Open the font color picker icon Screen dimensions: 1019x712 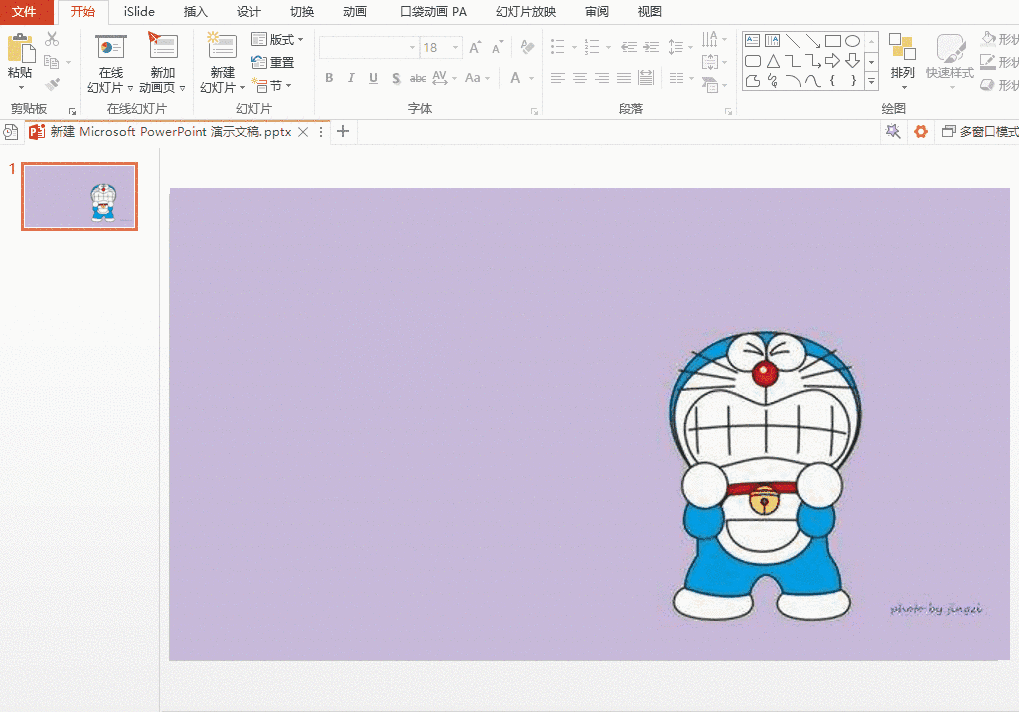point(517,78)
